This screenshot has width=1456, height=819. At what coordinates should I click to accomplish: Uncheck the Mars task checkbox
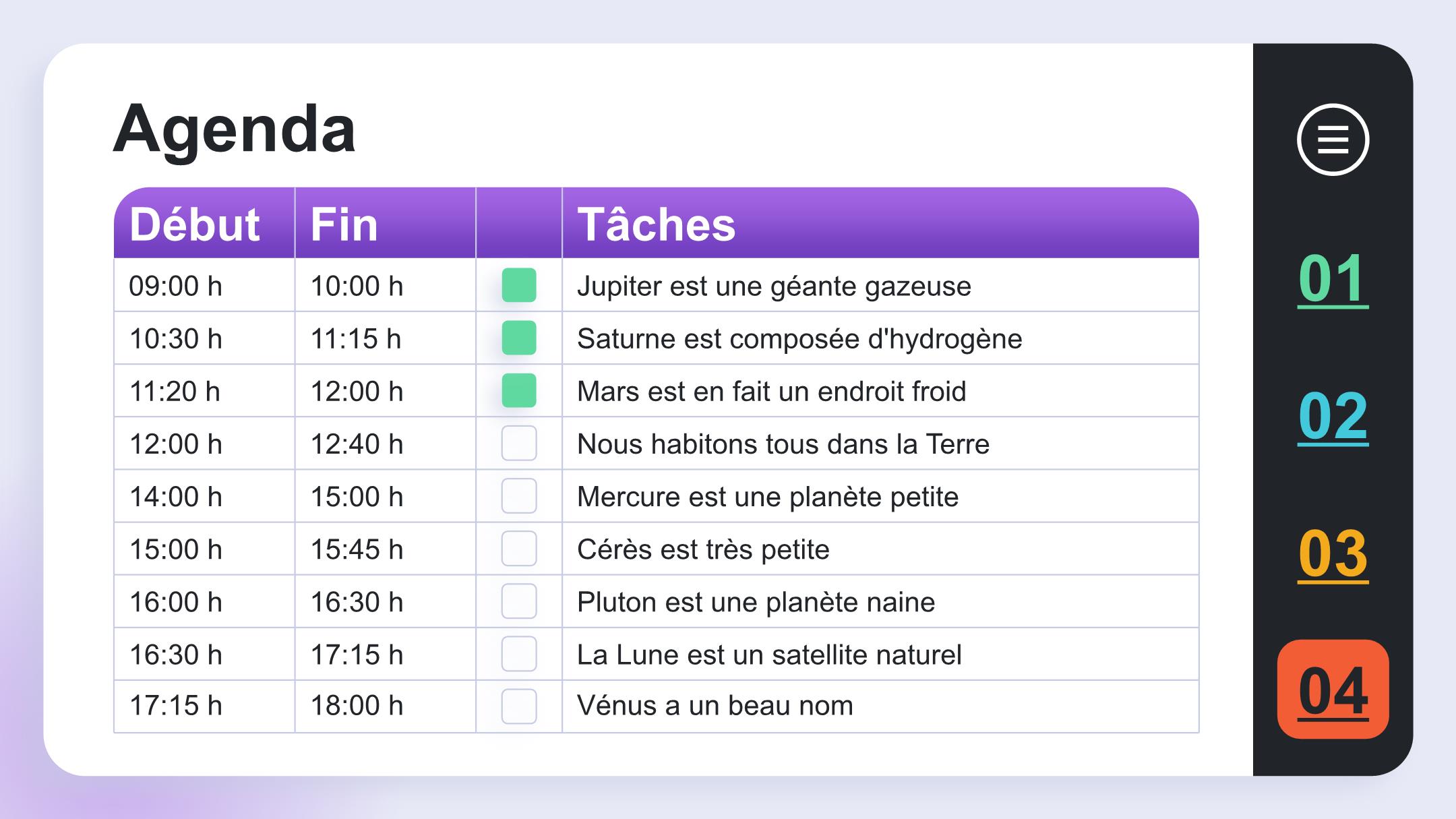(x=519, y=390)
